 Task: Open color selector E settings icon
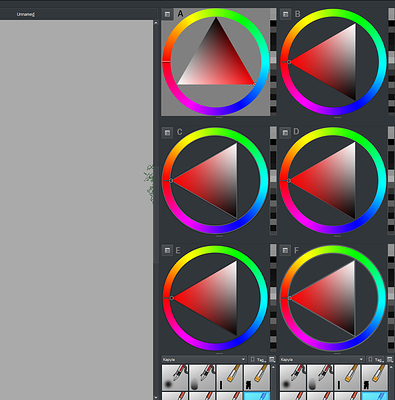(x=167, y=250)
